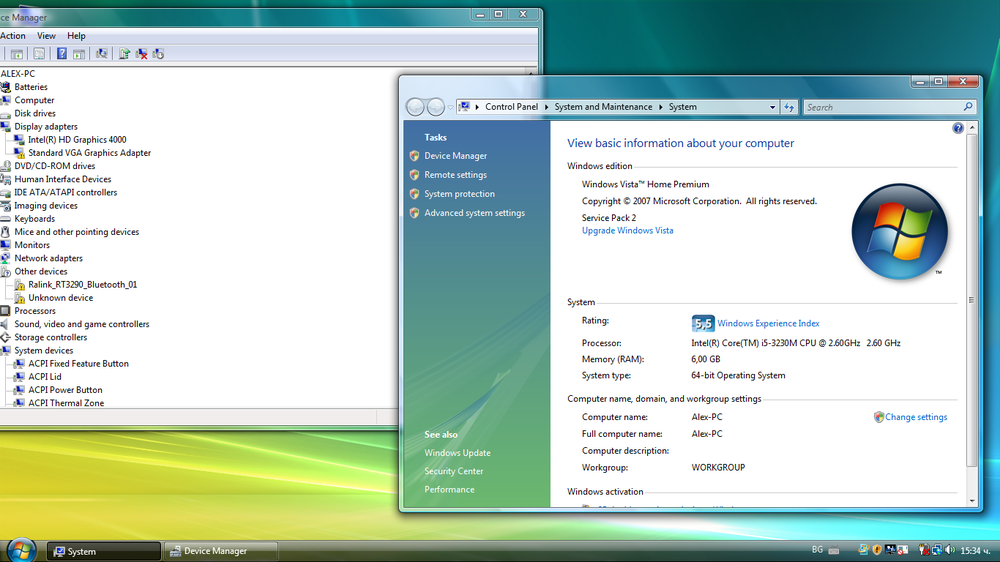Open the Properties toolbar icon in Device Manager

[39, 54]
